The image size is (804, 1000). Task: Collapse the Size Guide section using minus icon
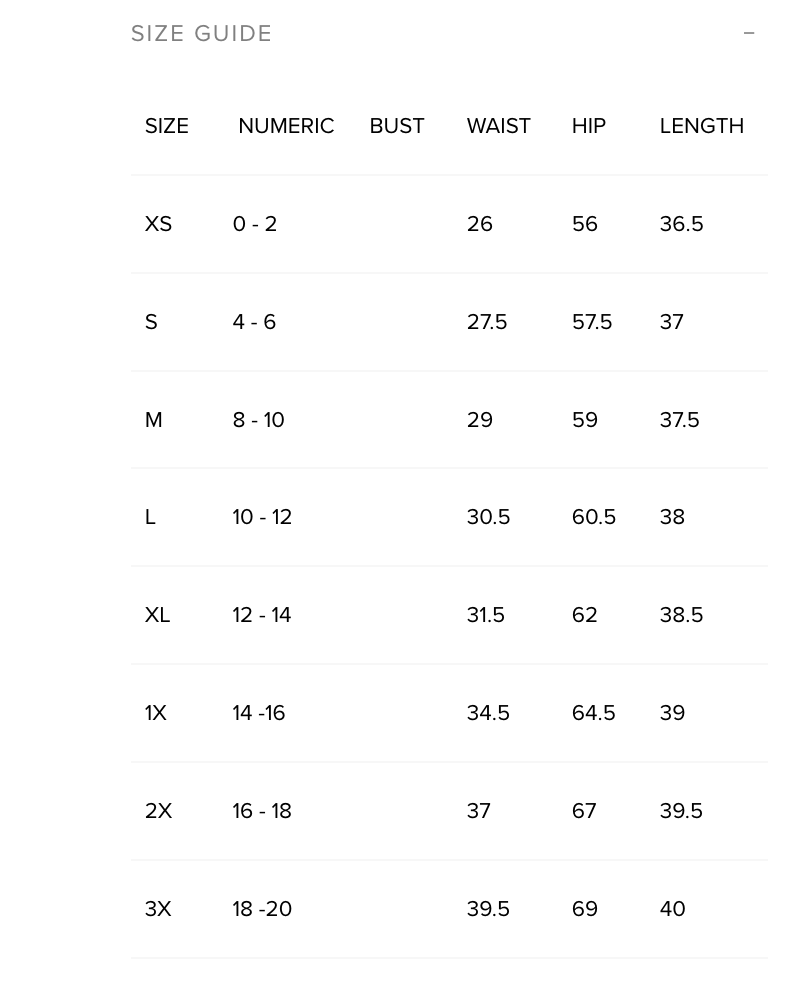(749, 33)
